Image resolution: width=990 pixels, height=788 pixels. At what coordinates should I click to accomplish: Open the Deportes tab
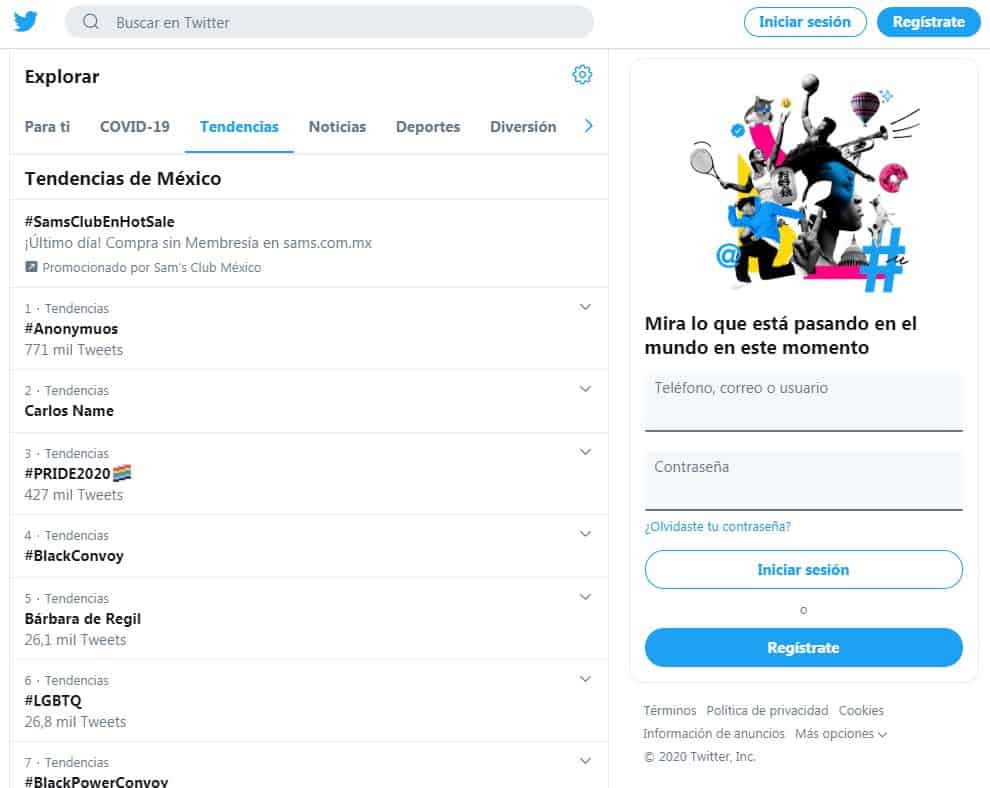[x=428, y=127]
